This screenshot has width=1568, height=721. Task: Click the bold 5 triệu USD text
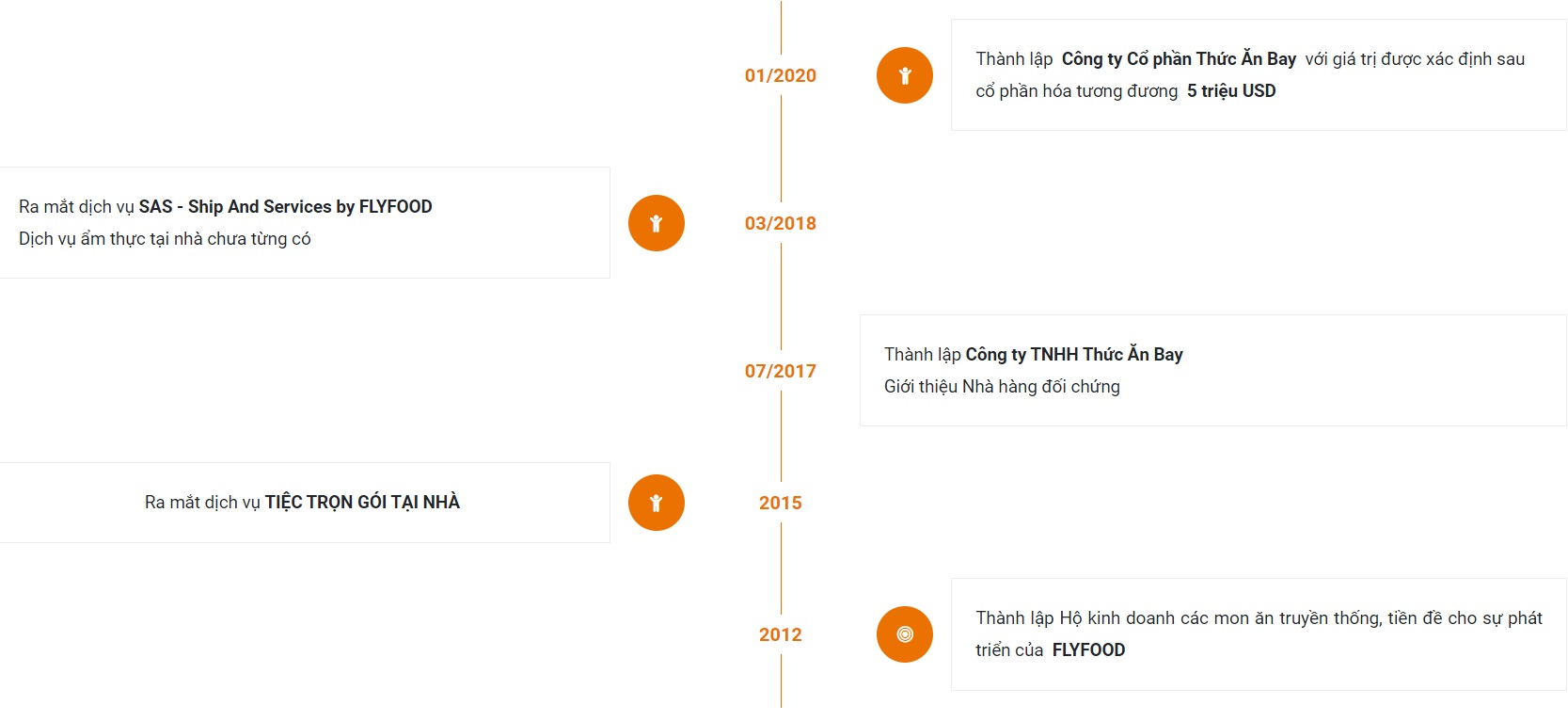1231,90
